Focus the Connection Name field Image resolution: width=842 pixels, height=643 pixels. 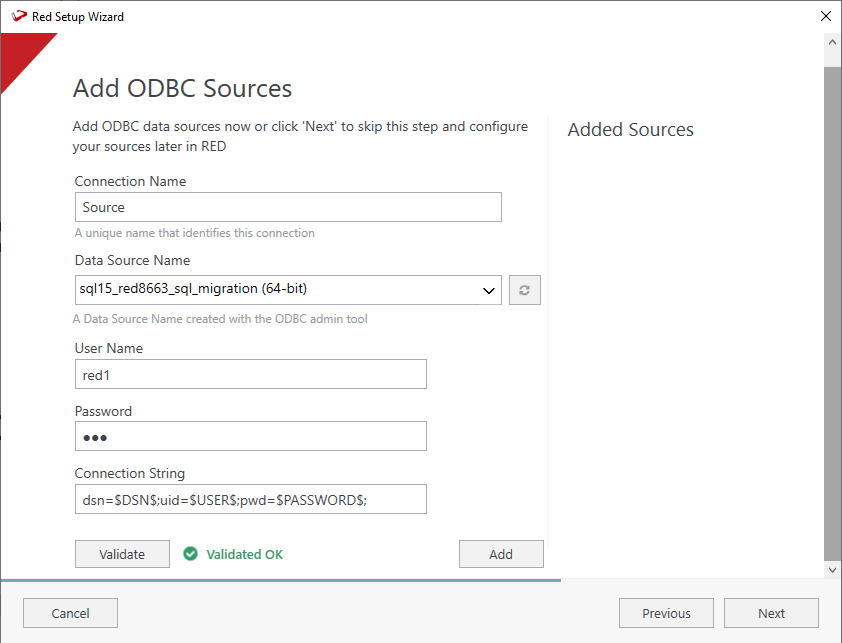coord(288,207)
